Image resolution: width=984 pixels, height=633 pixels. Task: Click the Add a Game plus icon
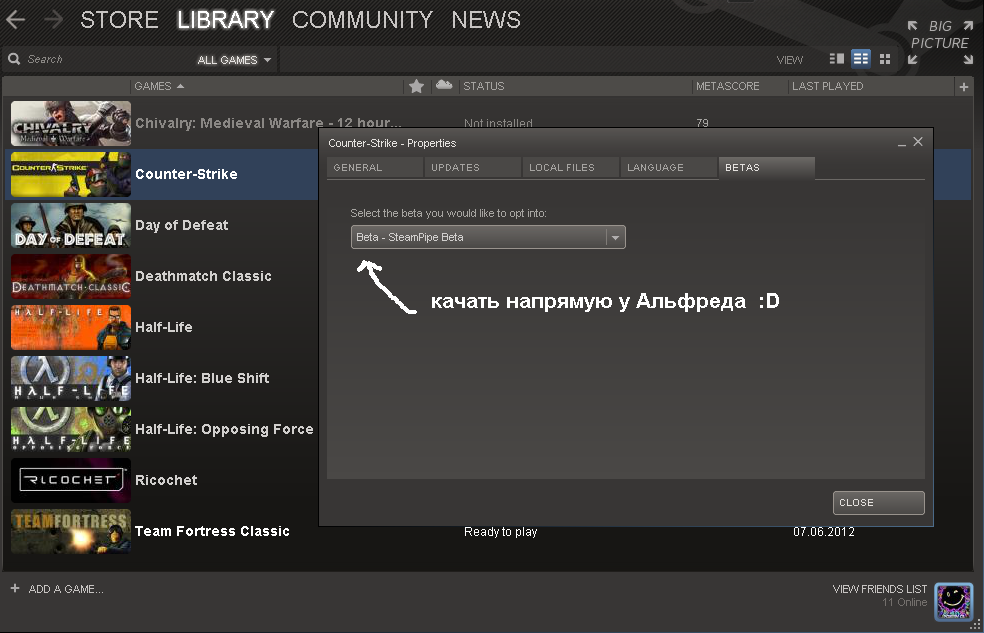[x=15, y=588]
